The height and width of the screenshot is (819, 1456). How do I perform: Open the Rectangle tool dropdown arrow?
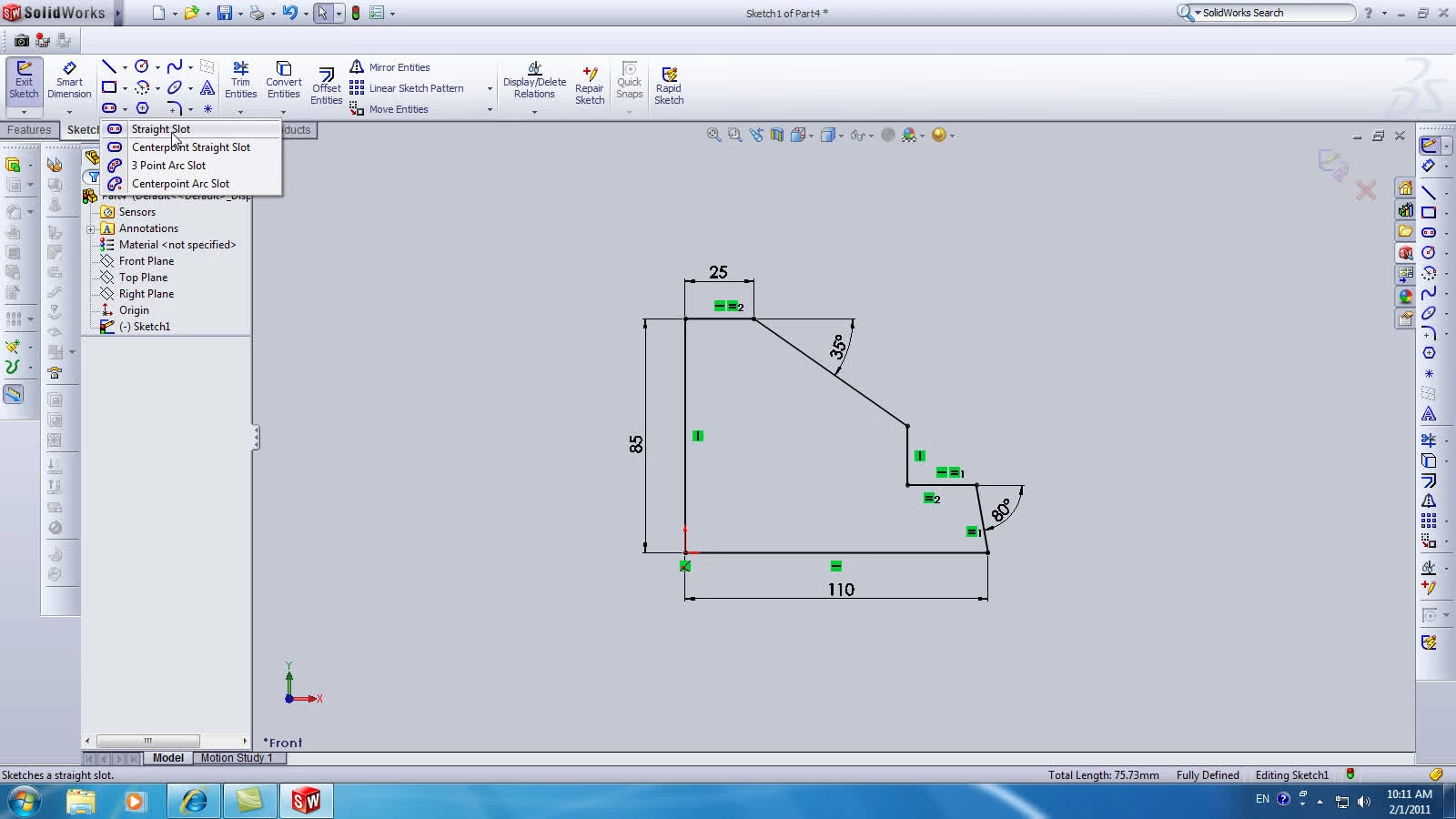(125, 88)
